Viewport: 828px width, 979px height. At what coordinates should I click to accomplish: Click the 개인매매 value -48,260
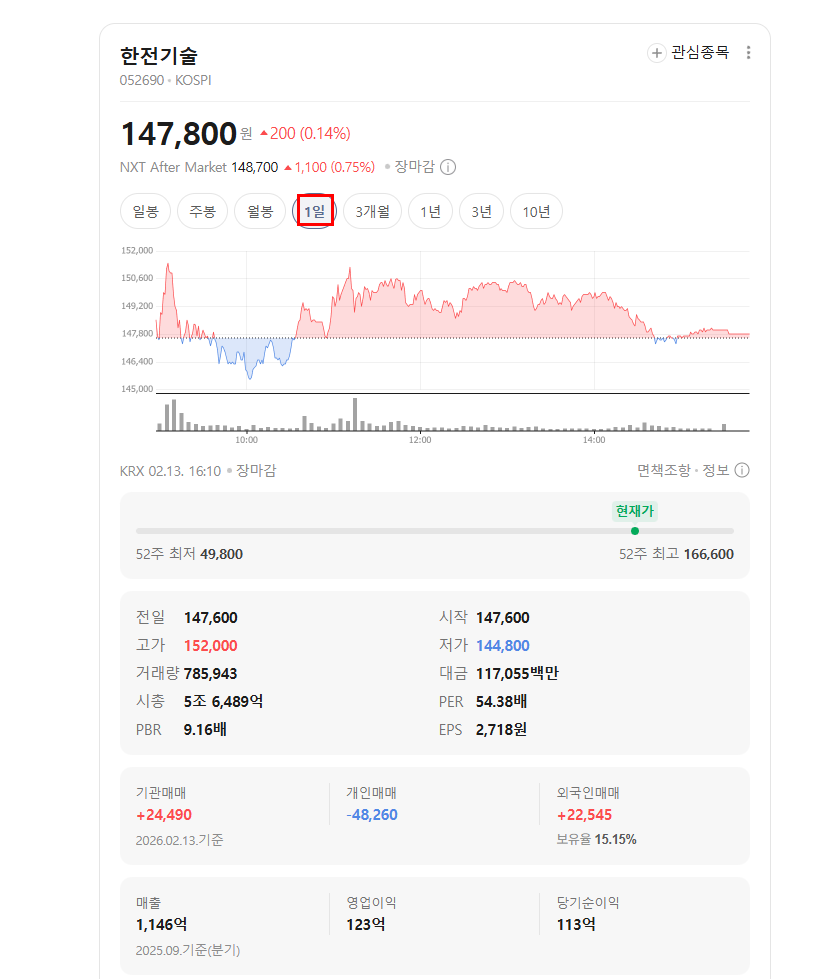pyautogui.click(x=372, y=815)
